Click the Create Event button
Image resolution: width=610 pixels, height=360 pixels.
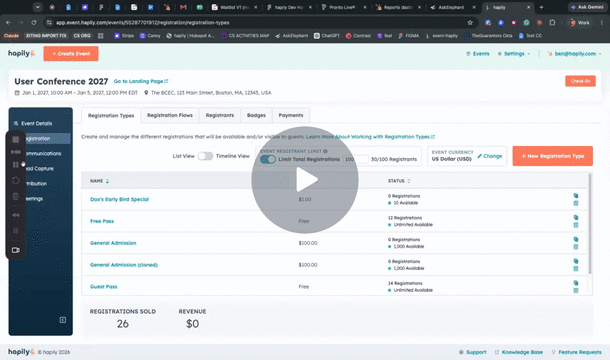[x=71, y=54]
